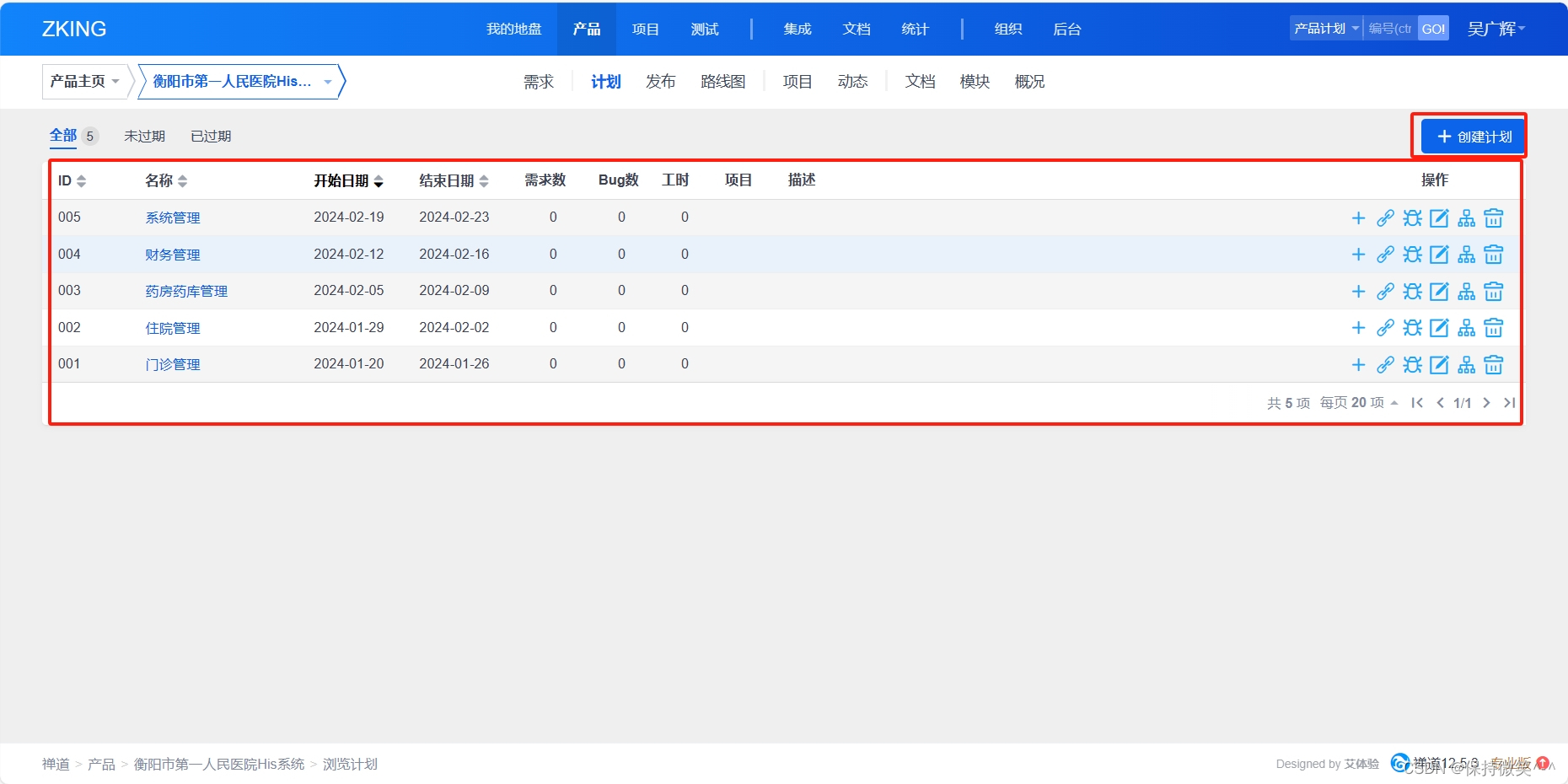Click the 创建计划 button
The height and width of the screenshot is (784, 1568).
[1472, 137]
